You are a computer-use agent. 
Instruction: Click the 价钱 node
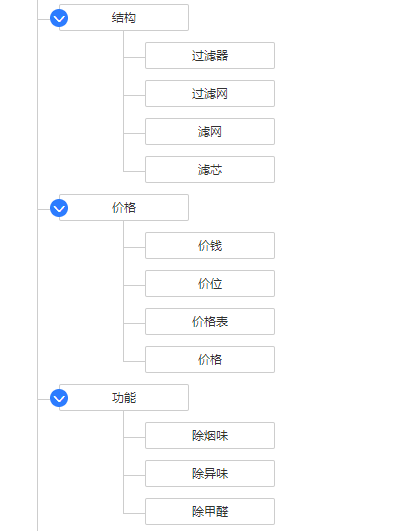[210, 246]
